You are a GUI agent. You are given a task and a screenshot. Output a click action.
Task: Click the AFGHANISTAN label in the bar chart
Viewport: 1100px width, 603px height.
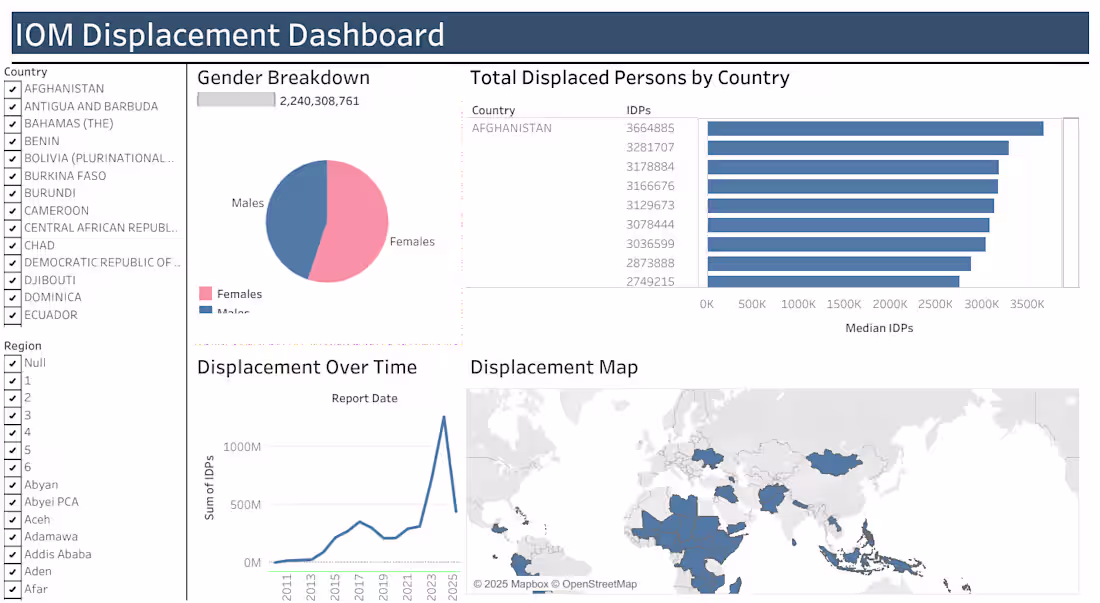tap(512, 128)
